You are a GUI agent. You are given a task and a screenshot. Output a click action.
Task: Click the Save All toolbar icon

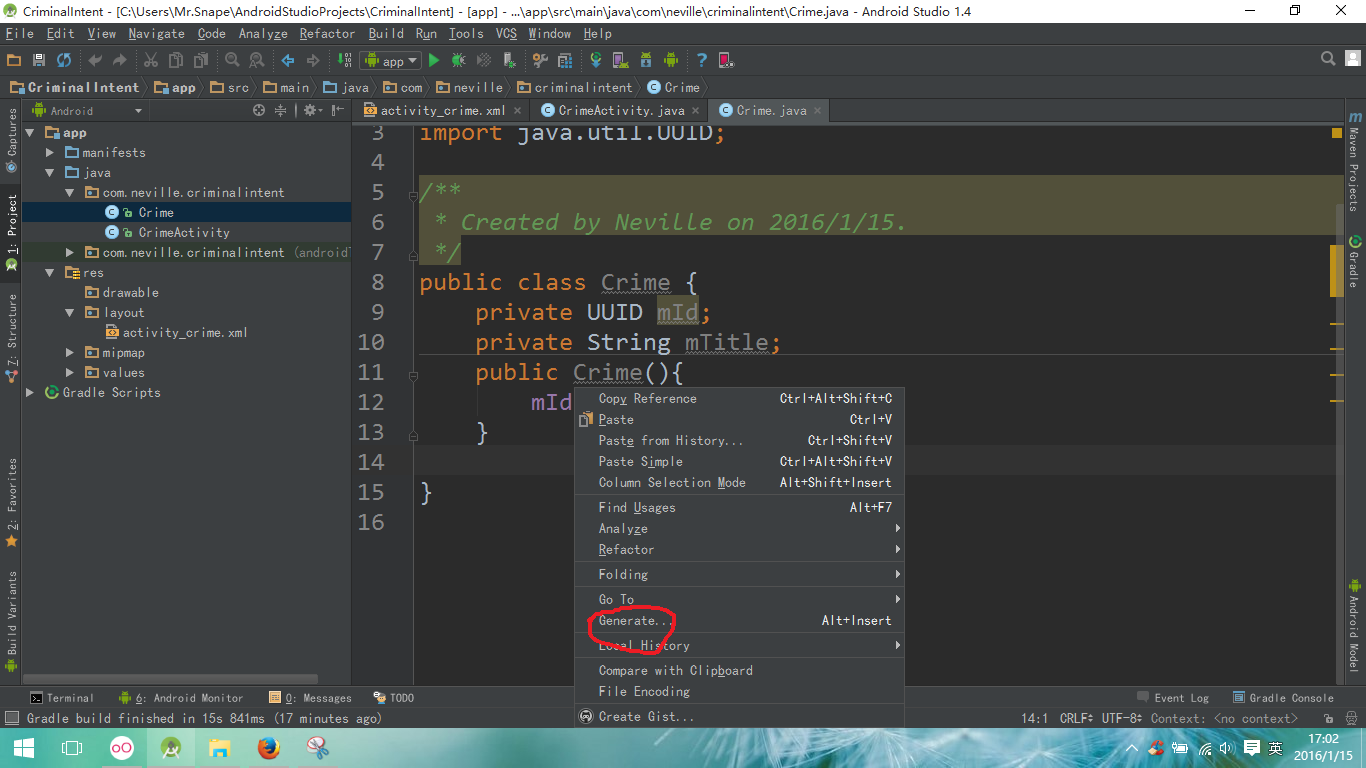pos(39,61)
